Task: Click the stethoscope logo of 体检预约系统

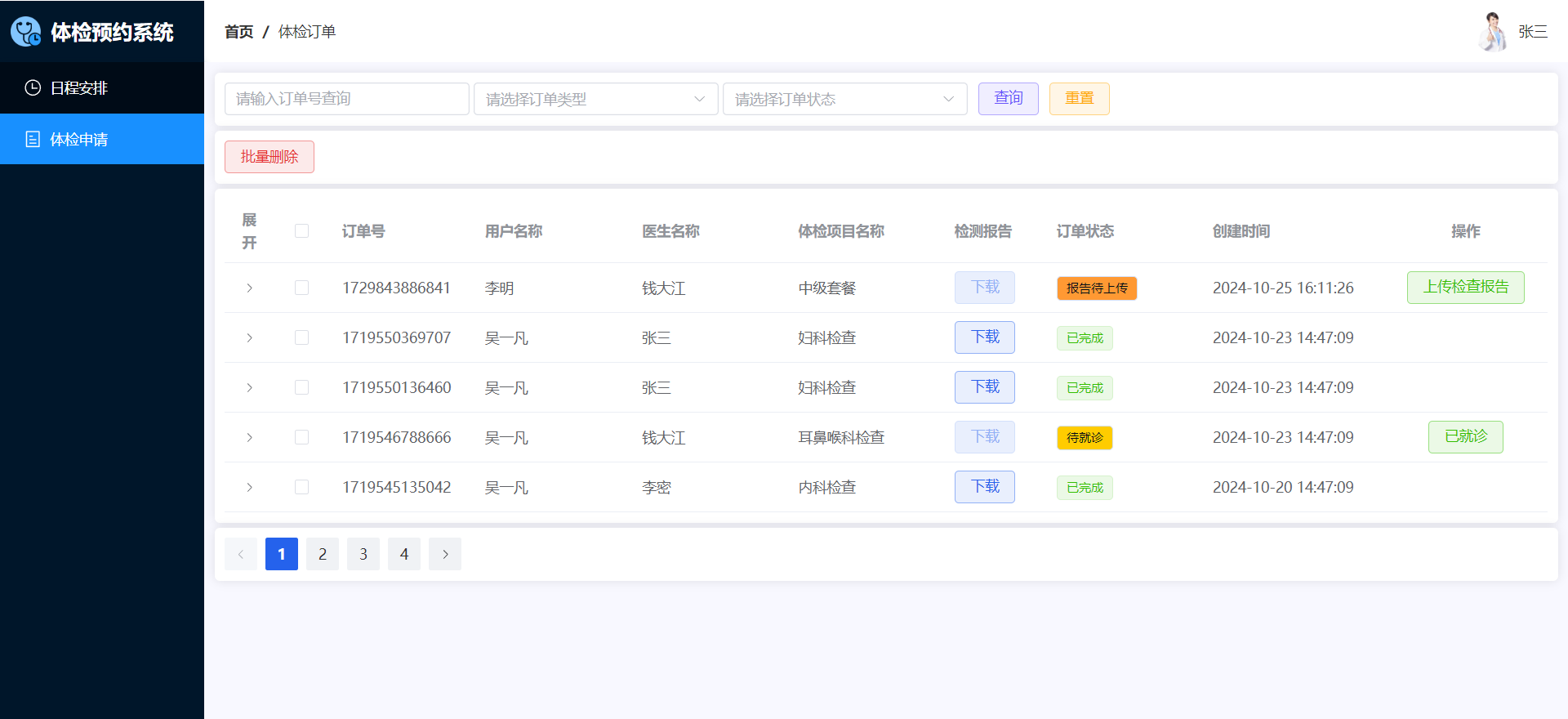Action: click(26, 32)
